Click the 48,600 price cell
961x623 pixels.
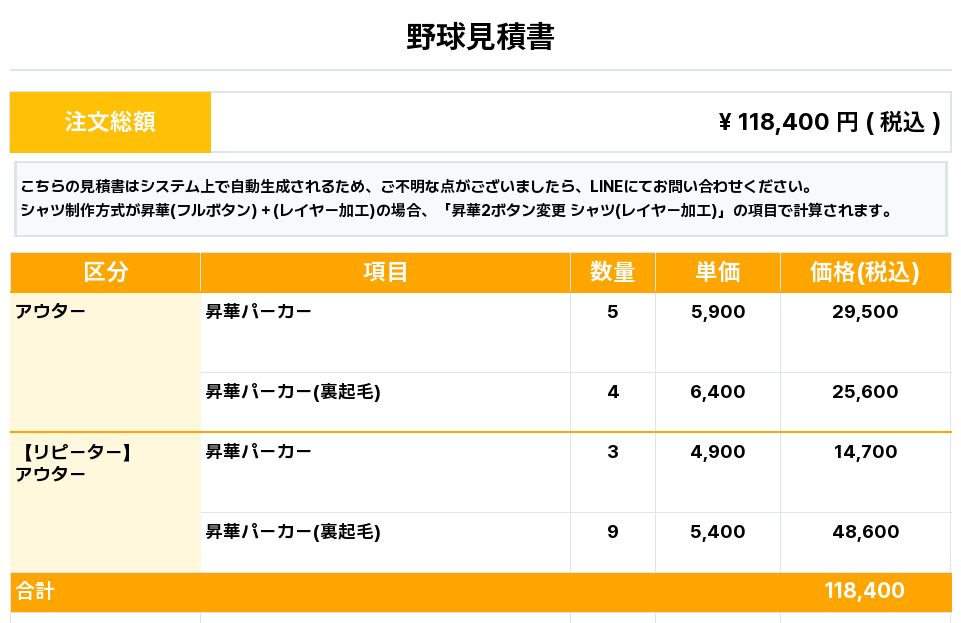[x=864, y=532]
